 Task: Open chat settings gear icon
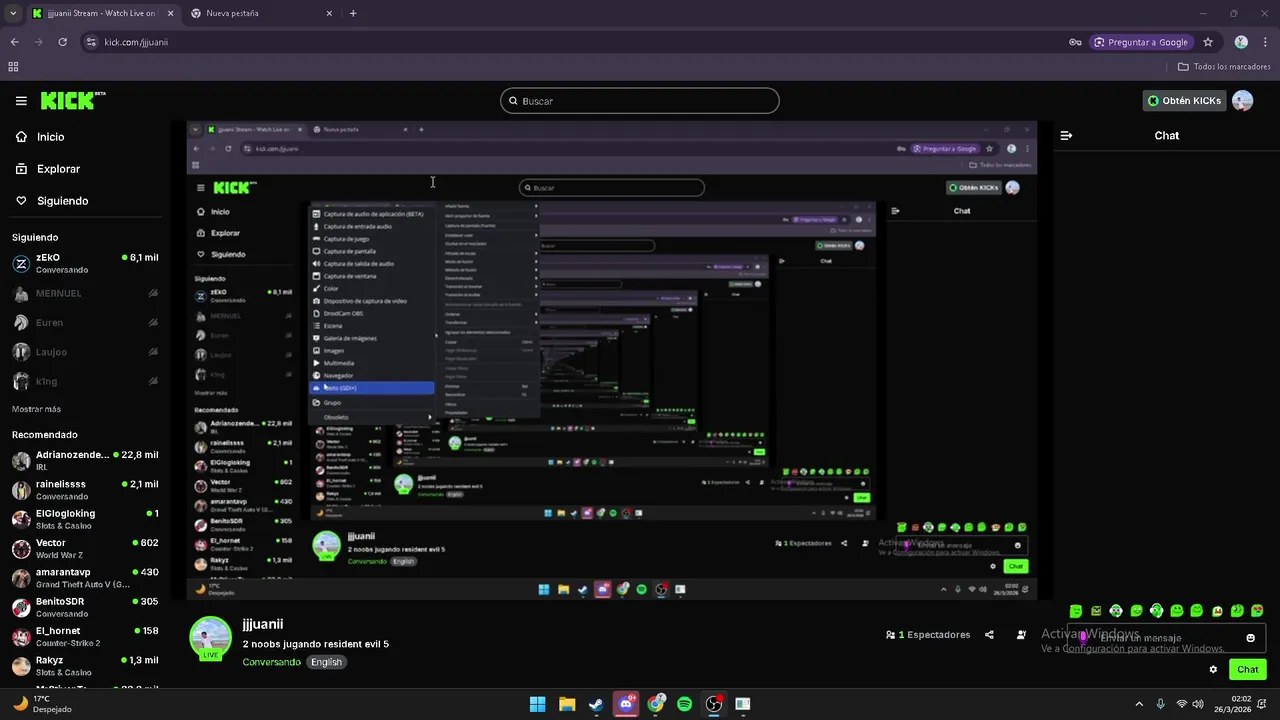coord(1214,670)
